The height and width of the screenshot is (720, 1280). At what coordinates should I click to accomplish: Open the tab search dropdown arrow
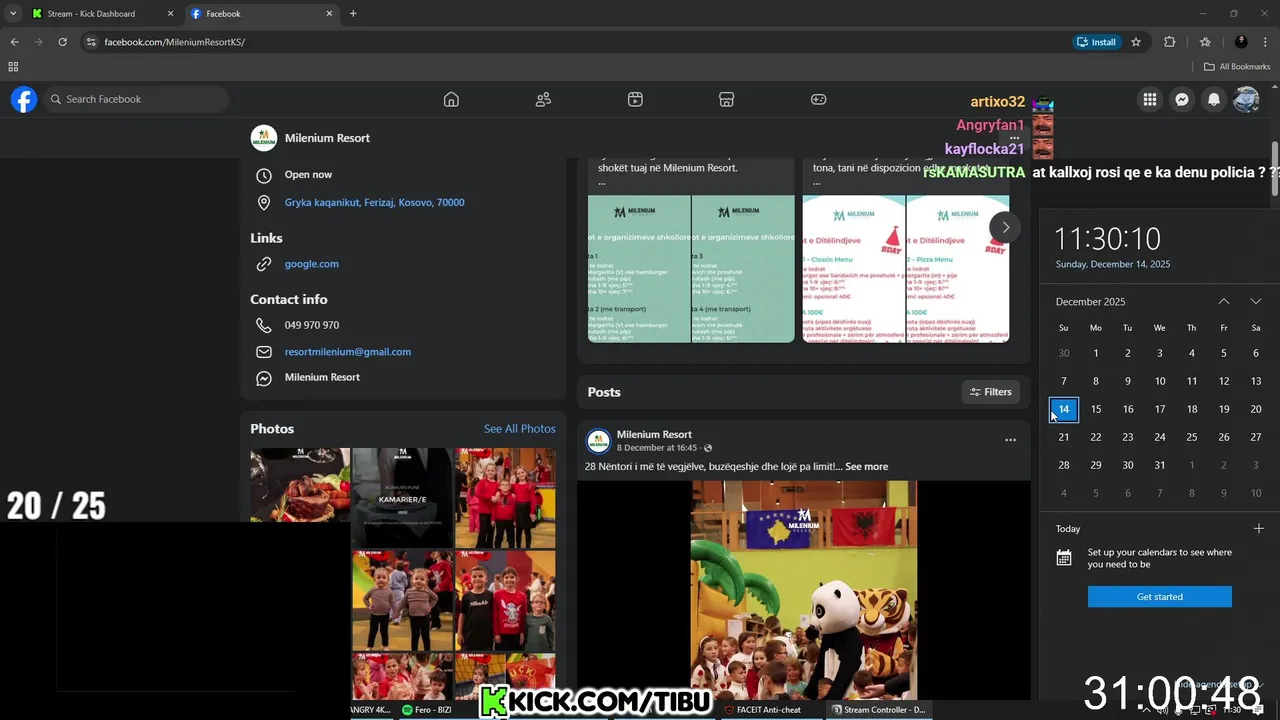pyautogui.click(x=13, y=13)
